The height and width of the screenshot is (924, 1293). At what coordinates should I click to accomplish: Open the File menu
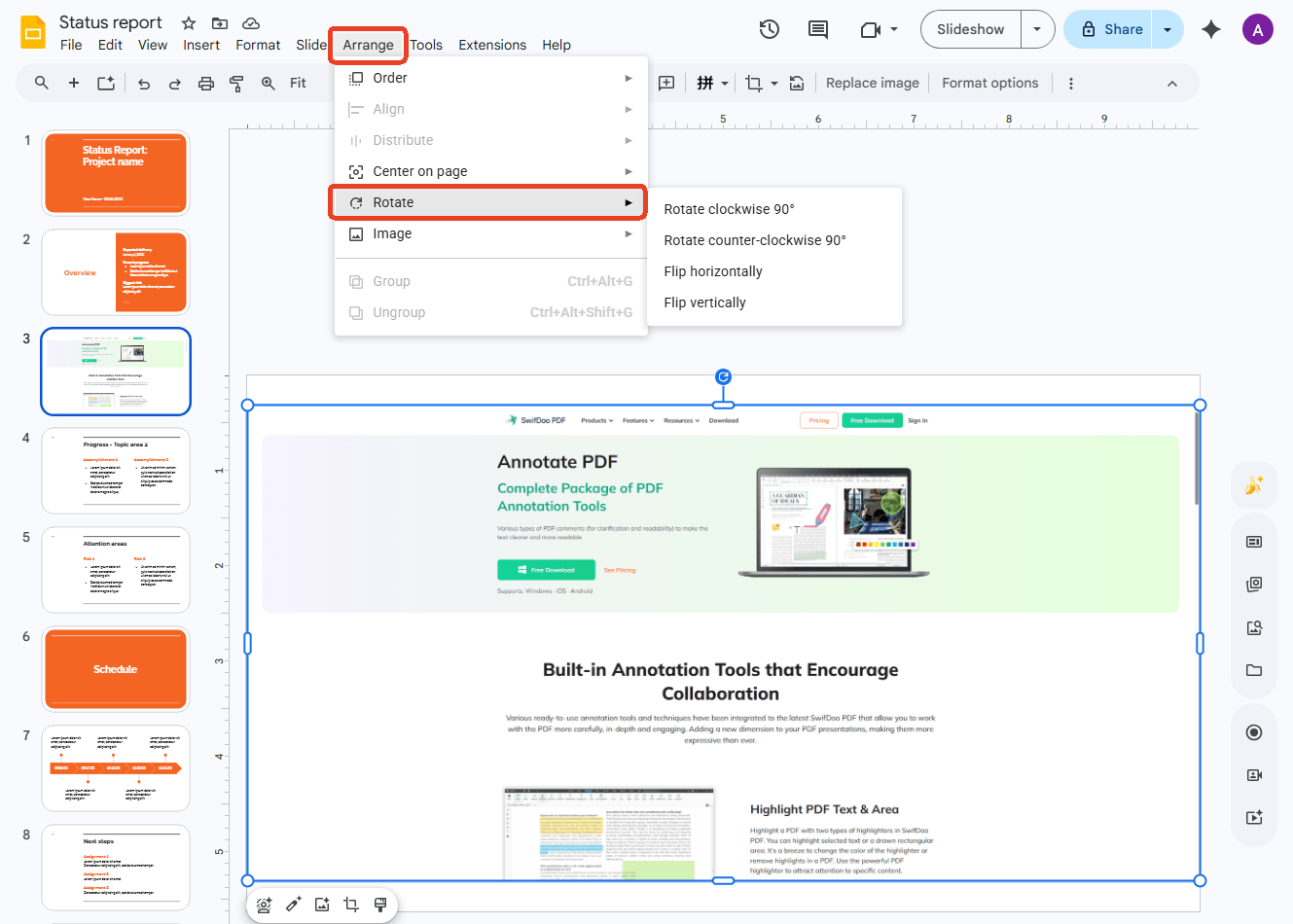[x=71, y=45]
